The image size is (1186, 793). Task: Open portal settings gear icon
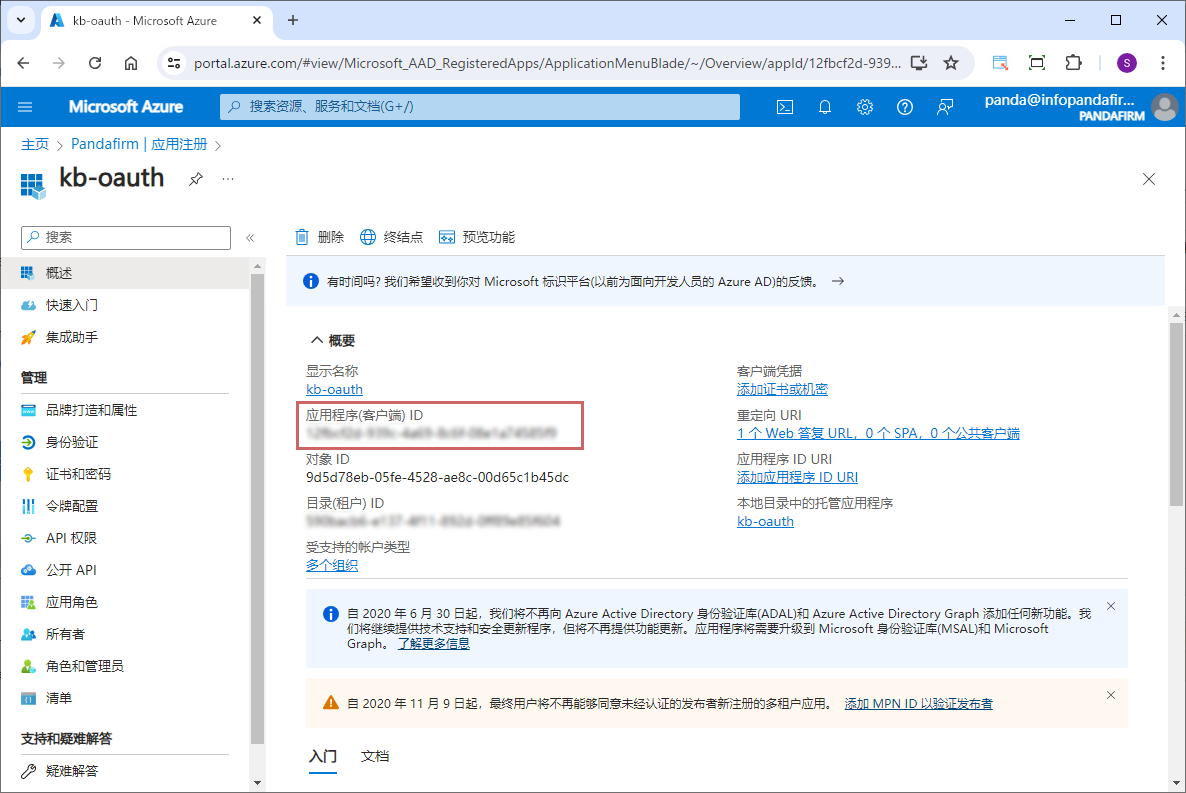tap(865, 107)
